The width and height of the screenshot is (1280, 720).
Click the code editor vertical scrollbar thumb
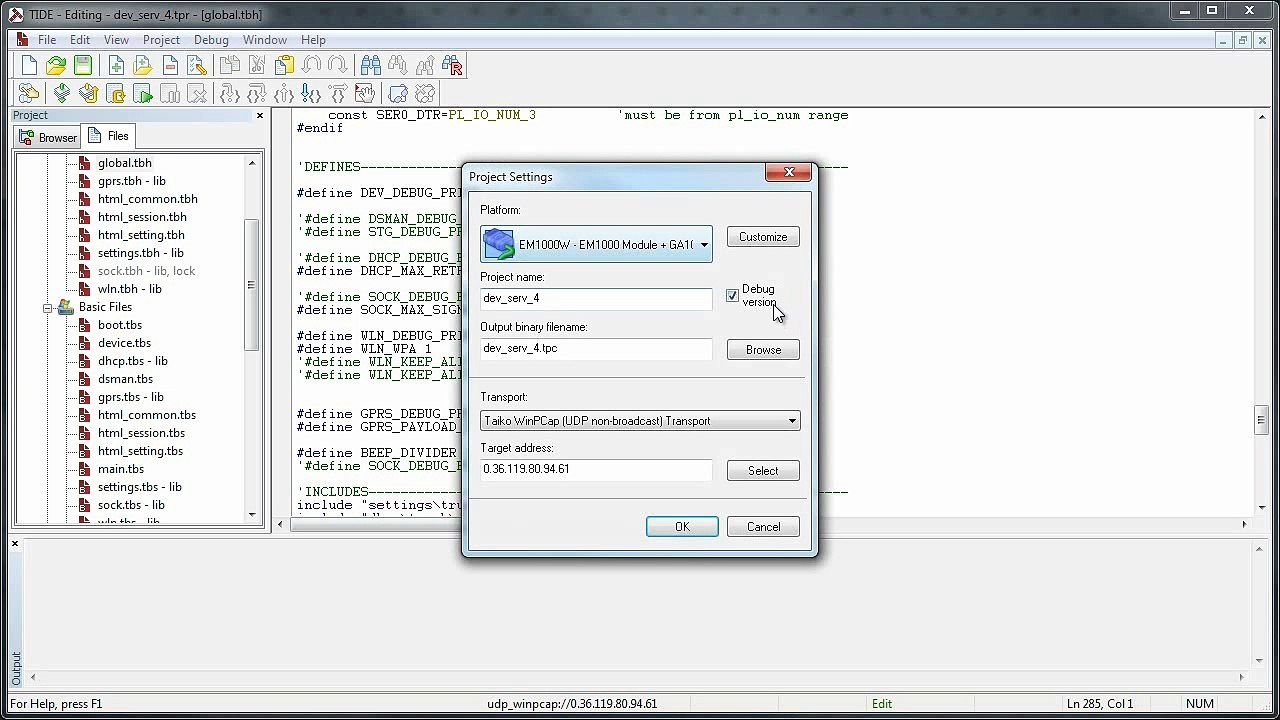coord(1261,419)
